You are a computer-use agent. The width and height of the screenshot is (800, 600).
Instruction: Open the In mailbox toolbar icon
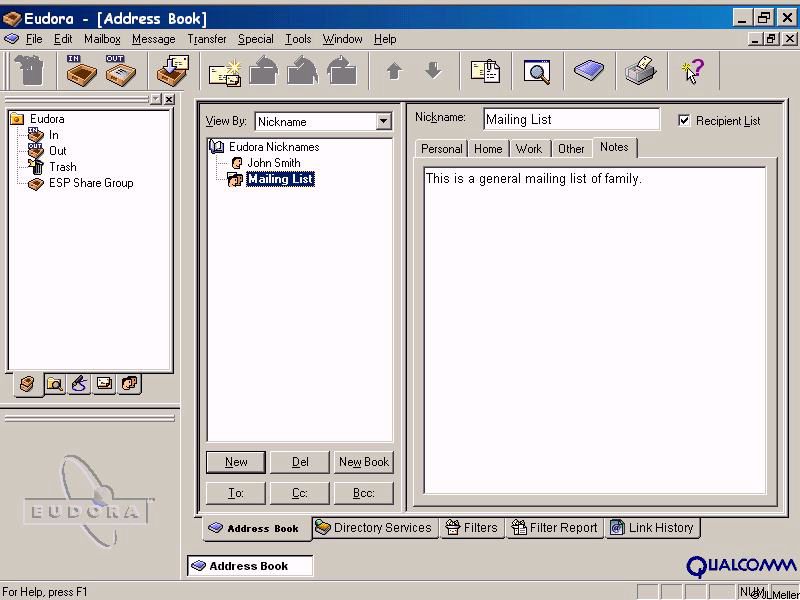point(81,70)
